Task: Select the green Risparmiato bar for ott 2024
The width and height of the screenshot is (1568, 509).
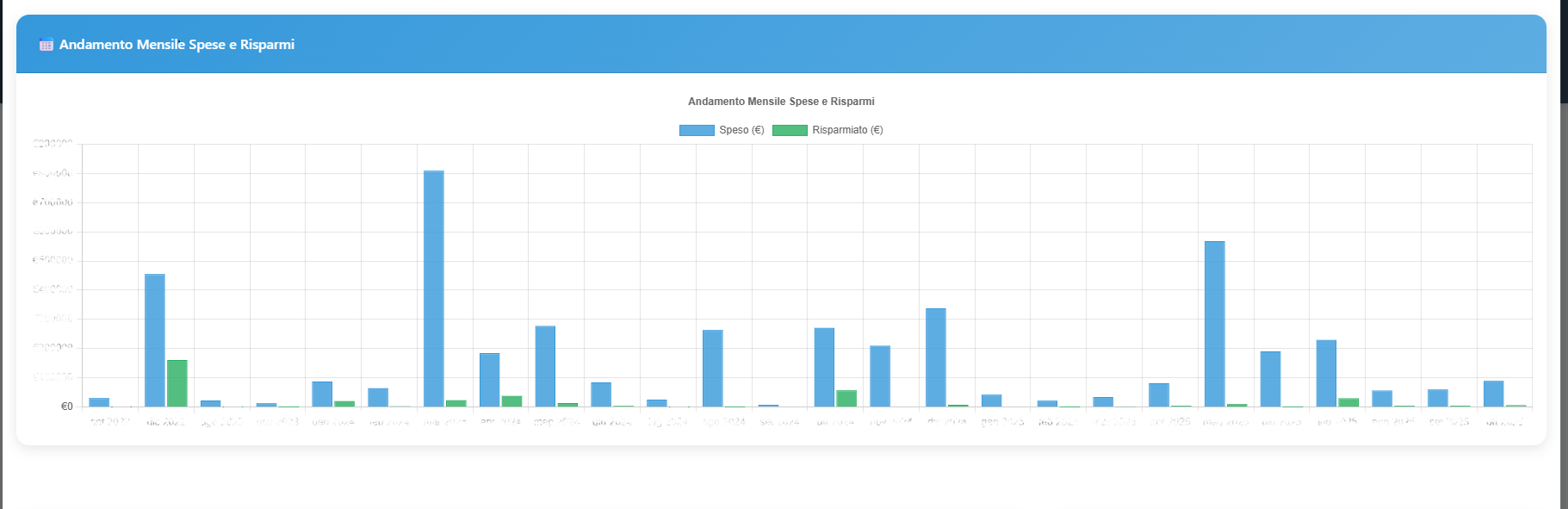Action: [x=846, y=399]
